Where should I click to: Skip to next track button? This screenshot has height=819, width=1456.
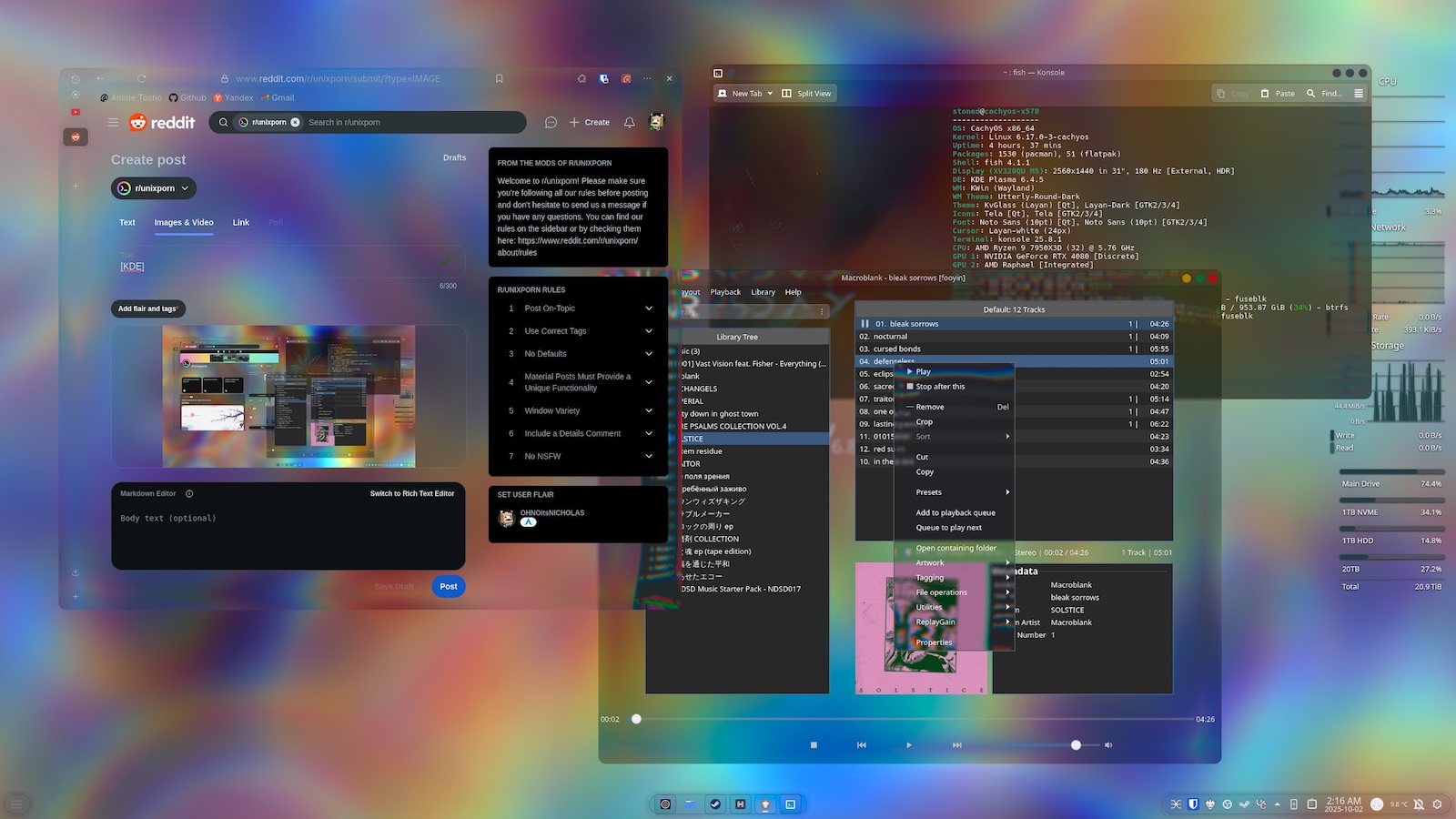tap(956, 745)
